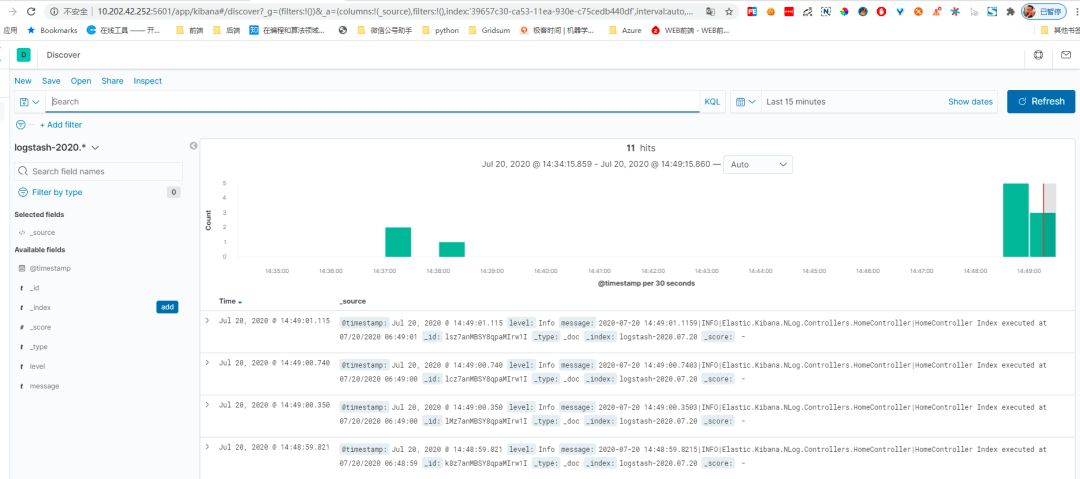1080x479 pixels.
Task: Click the green D space avatar icon
Action: click(24, 55)
